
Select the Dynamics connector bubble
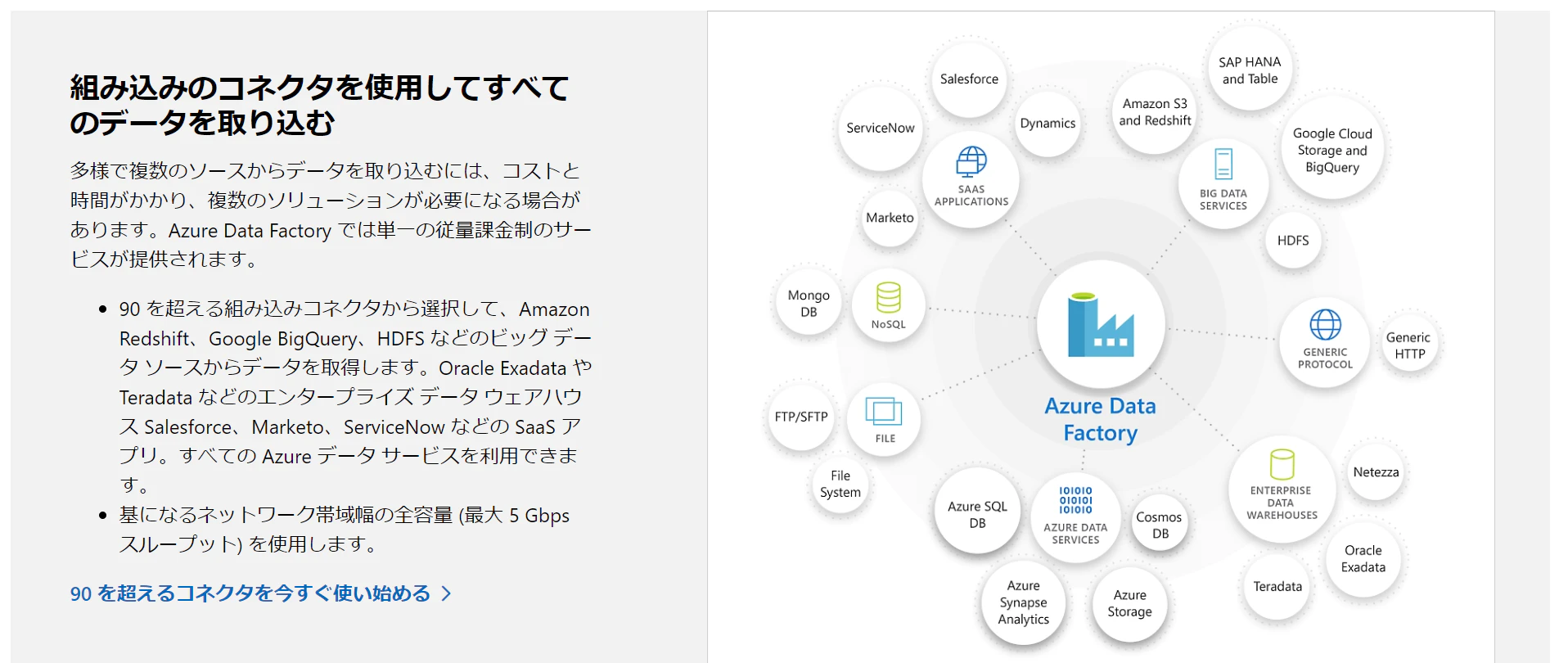1048,124
